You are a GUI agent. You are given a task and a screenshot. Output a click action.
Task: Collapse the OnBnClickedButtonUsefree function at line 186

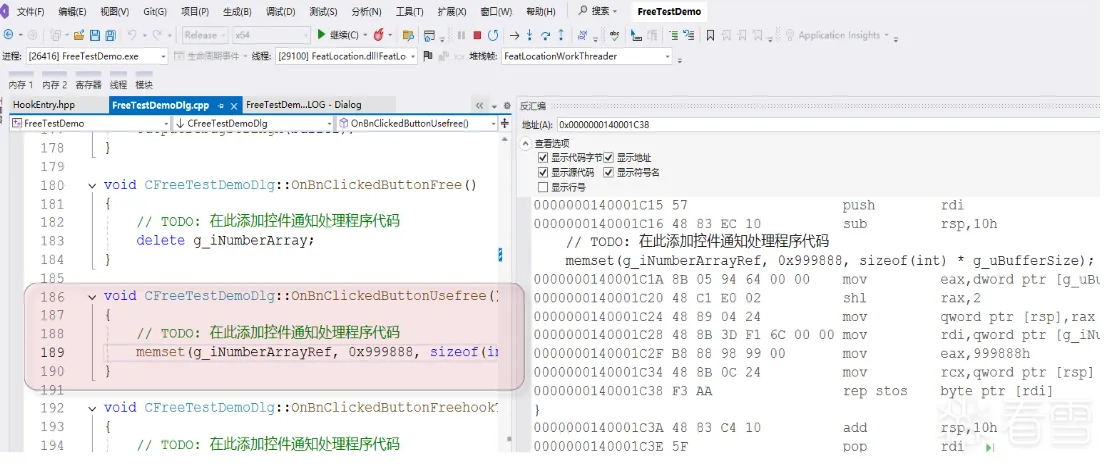point(92,296)
